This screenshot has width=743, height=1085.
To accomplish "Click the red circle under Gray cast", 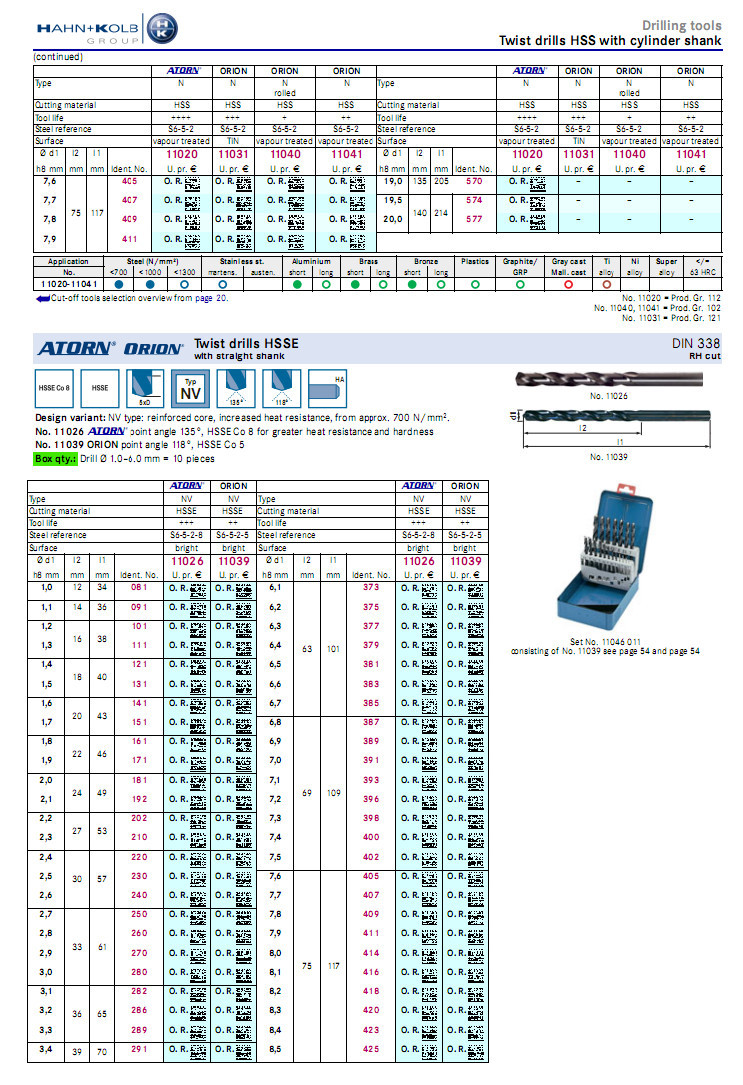I will tap(569, 284).
